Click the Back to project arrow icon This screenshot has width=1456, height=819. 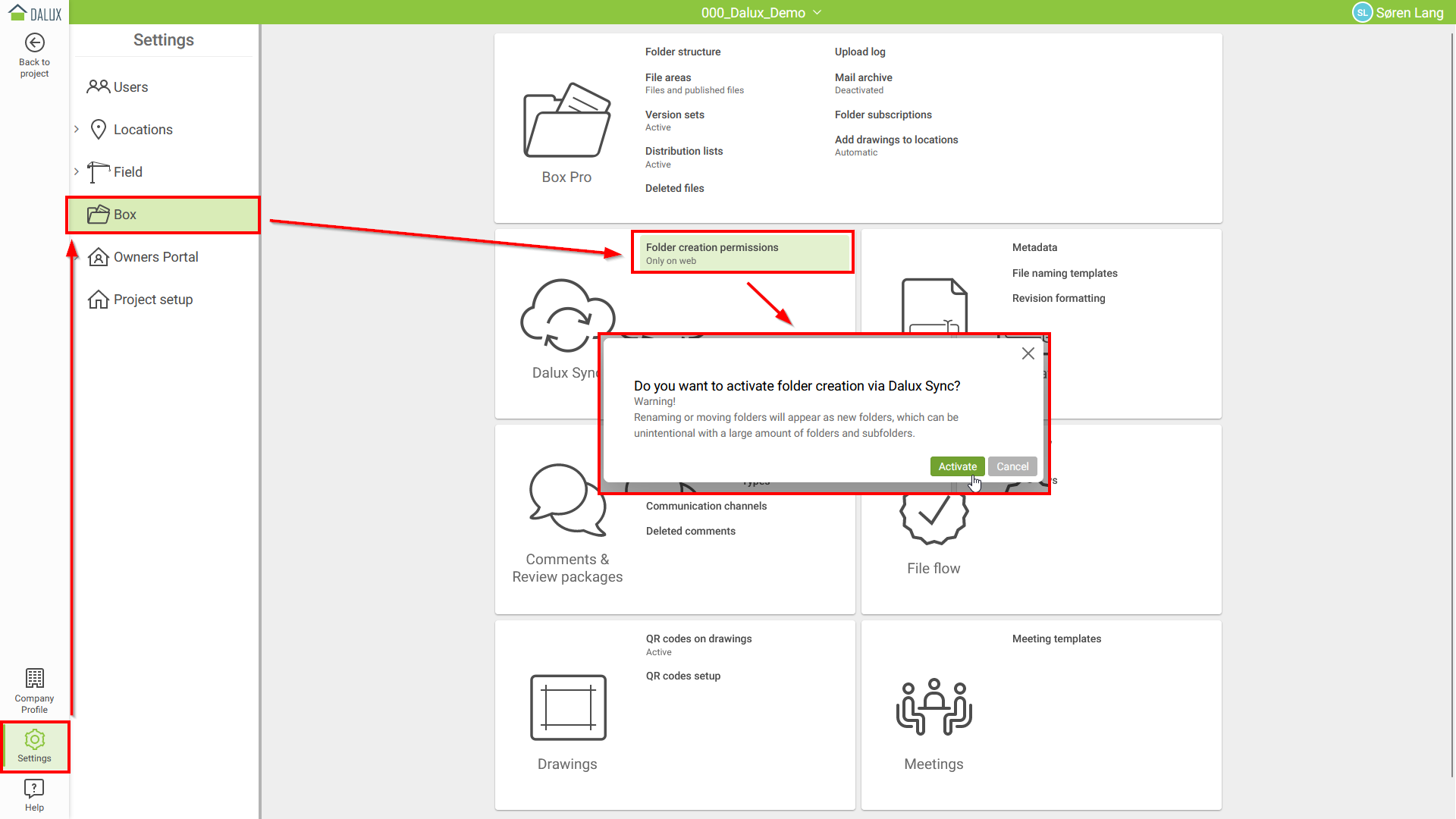click(x=34, y=43)
